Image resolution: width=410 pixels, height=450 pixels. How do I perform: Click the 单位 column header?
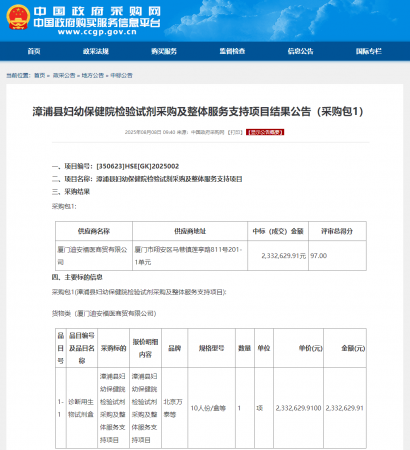(264, 348)
